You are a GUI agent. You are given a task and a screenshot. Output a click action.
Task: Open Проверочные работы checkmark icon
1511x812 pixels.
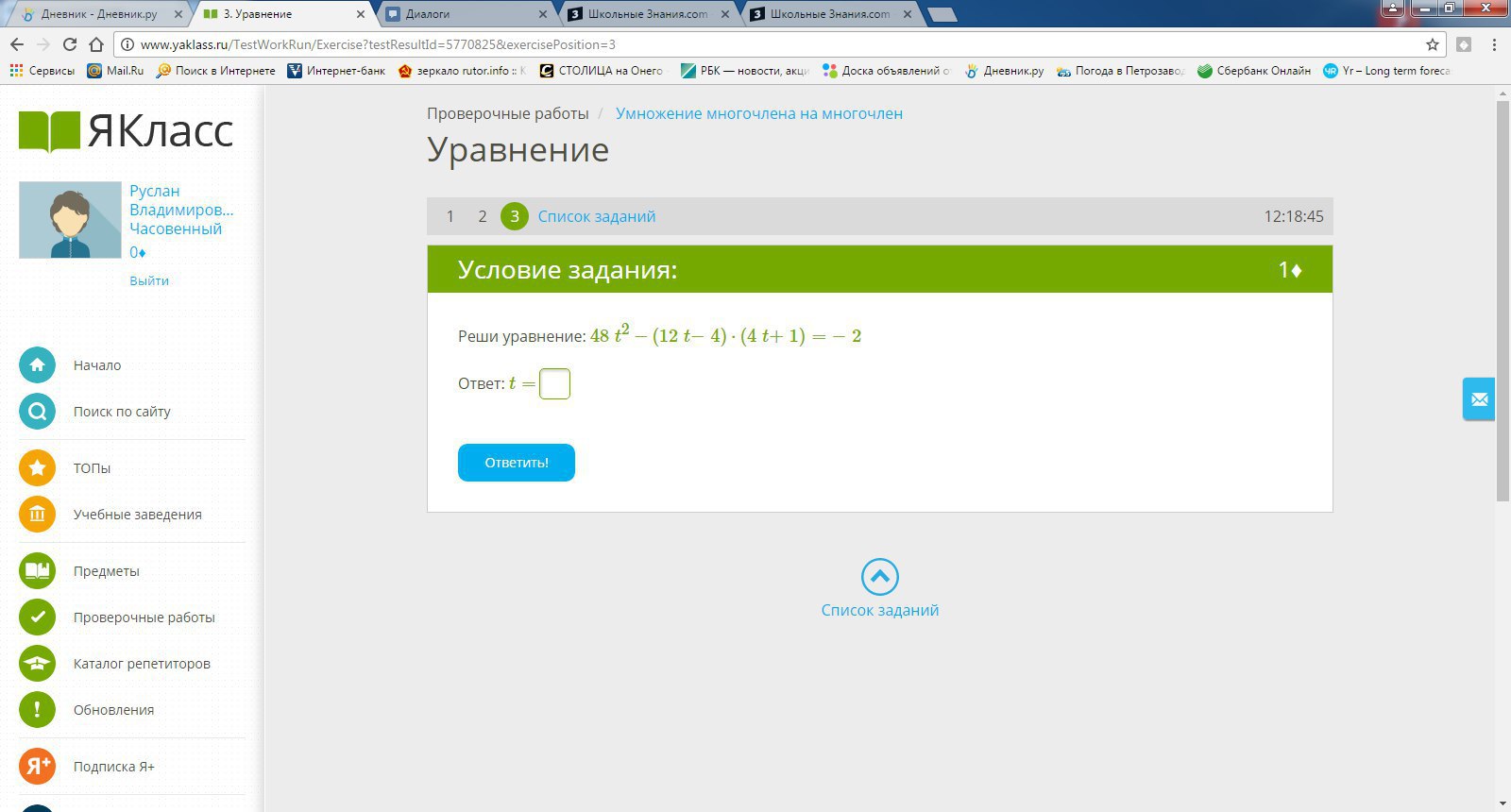[37, 617]
